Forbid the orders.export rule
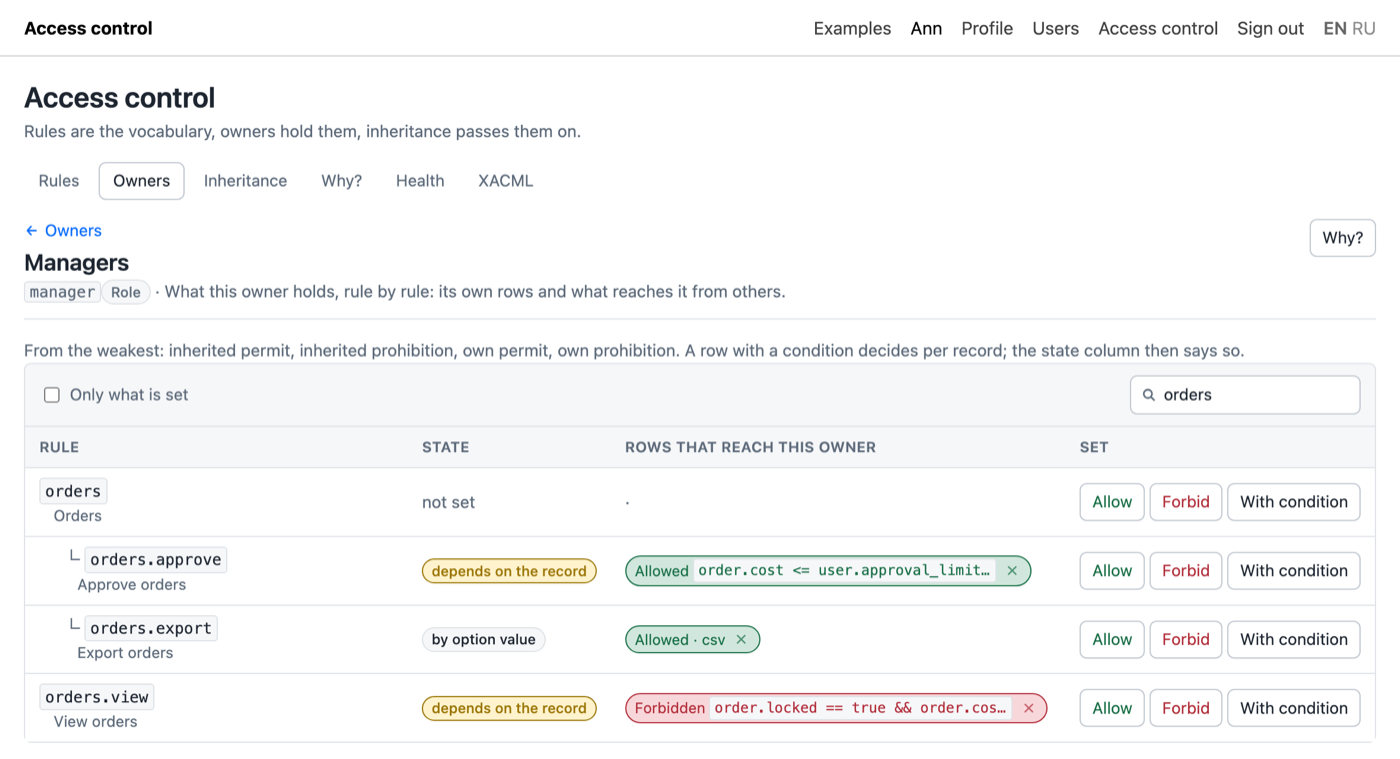 [x=1186, y=640]
